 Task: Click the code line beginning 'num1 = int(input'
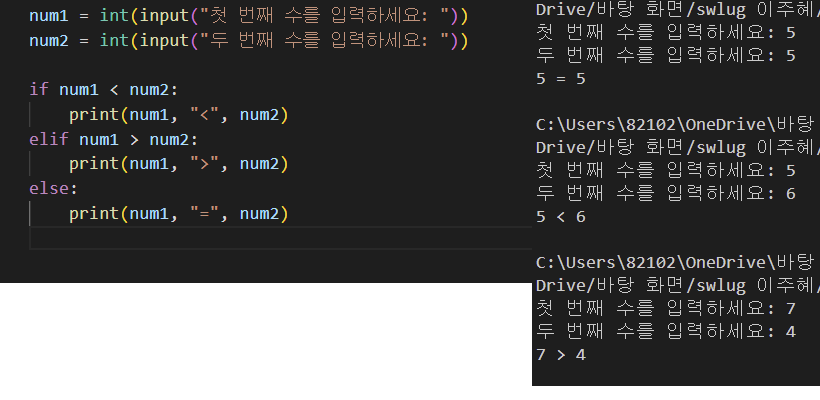(248, 16)
